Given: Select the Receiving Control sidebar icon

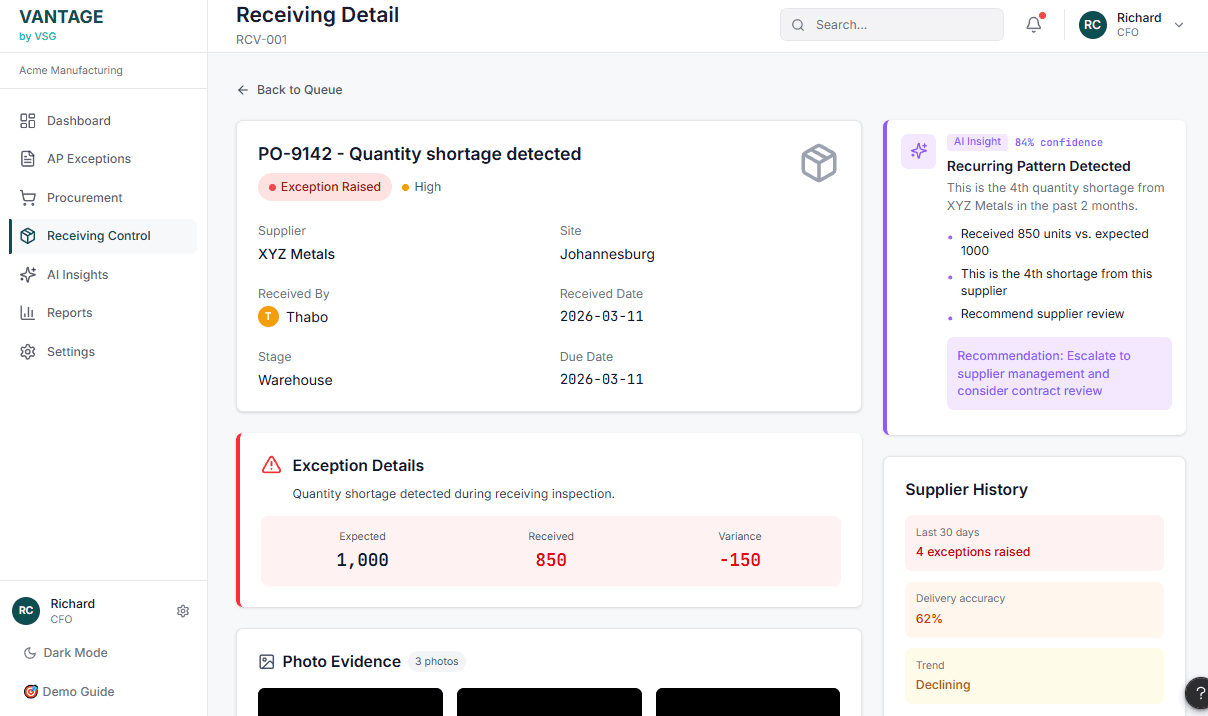Looking at the screenshot, I should pyautogui.click(x=28, y=236).
